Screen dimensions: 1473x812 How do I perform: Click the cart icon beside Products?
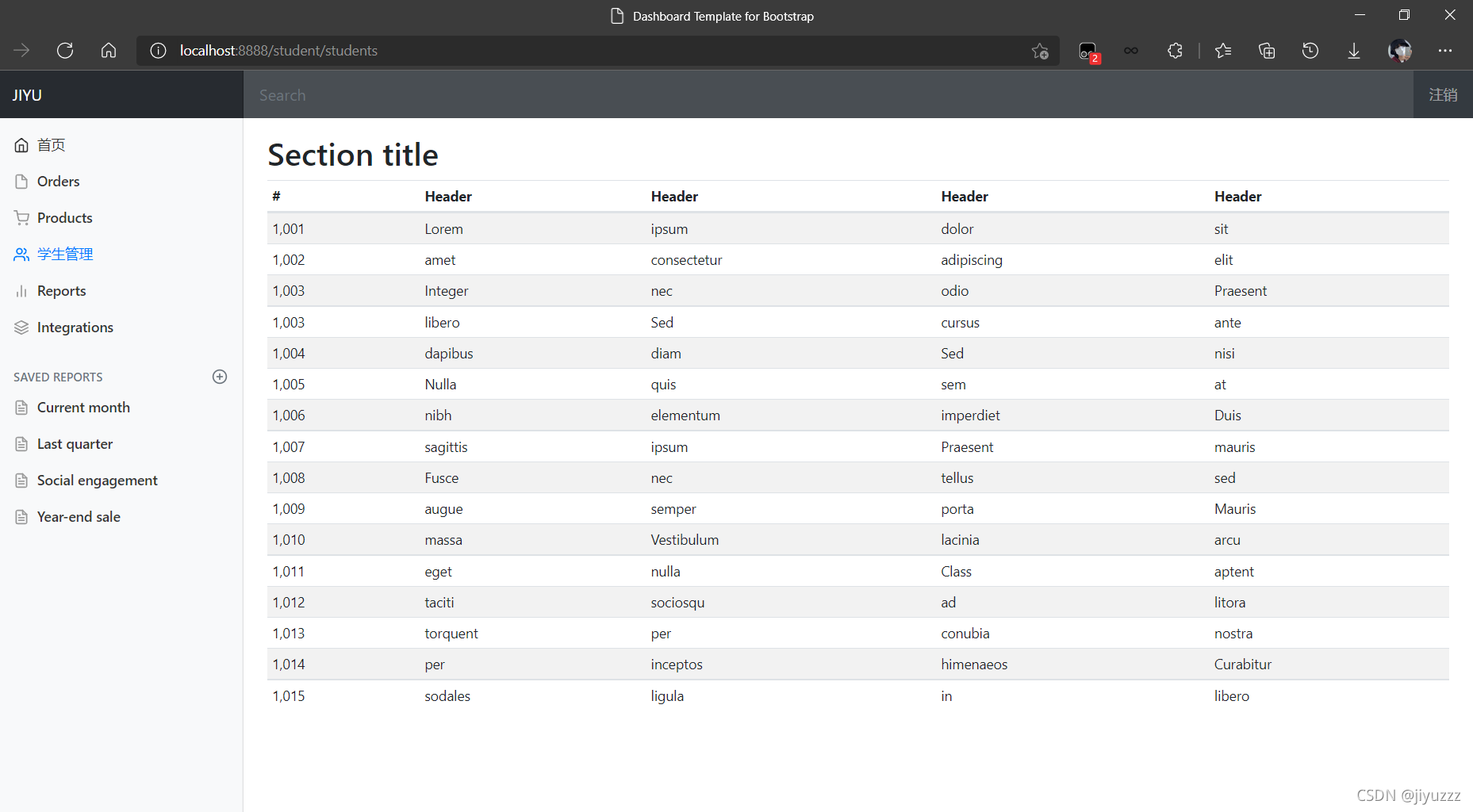pyautogui.click(x=21, y=218)
